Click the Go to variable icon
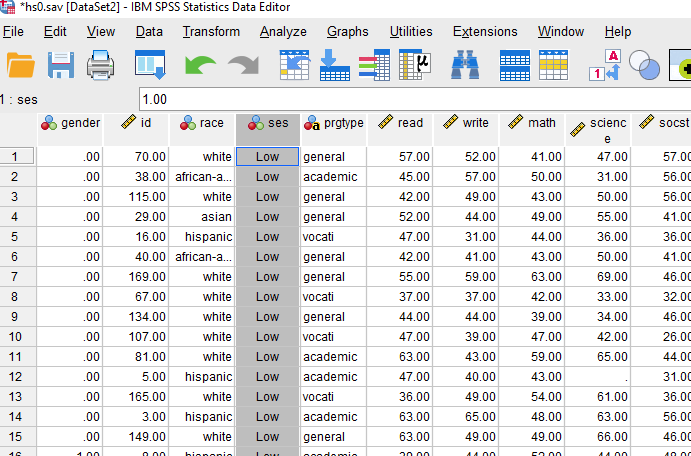This screenshot has width=691, height=456. 334,67
